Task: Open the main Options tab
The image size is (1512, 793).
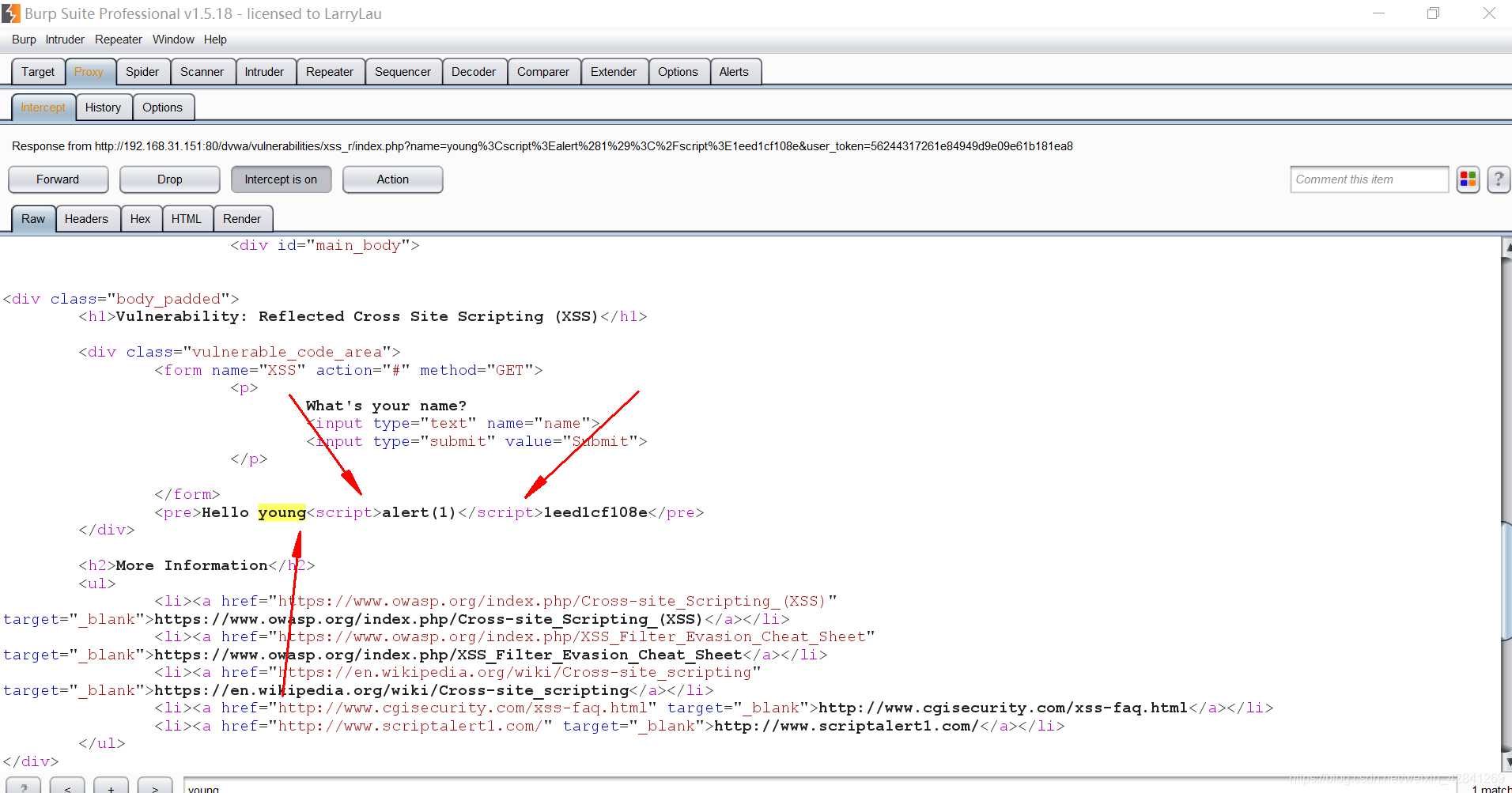Action: (x=678, y=72)
